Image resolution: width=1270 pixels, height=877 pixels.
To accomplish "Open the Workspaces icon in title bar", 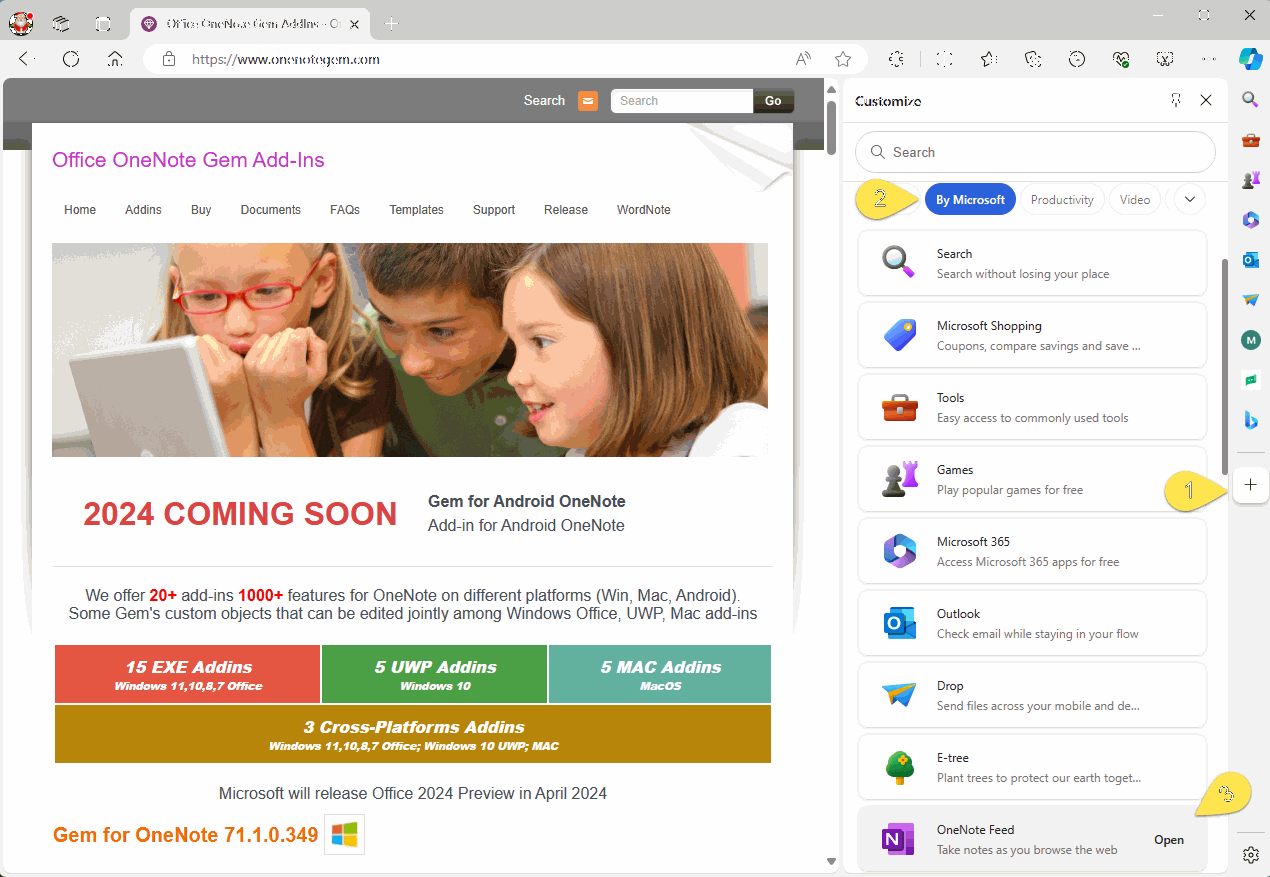I will (61, 23).
